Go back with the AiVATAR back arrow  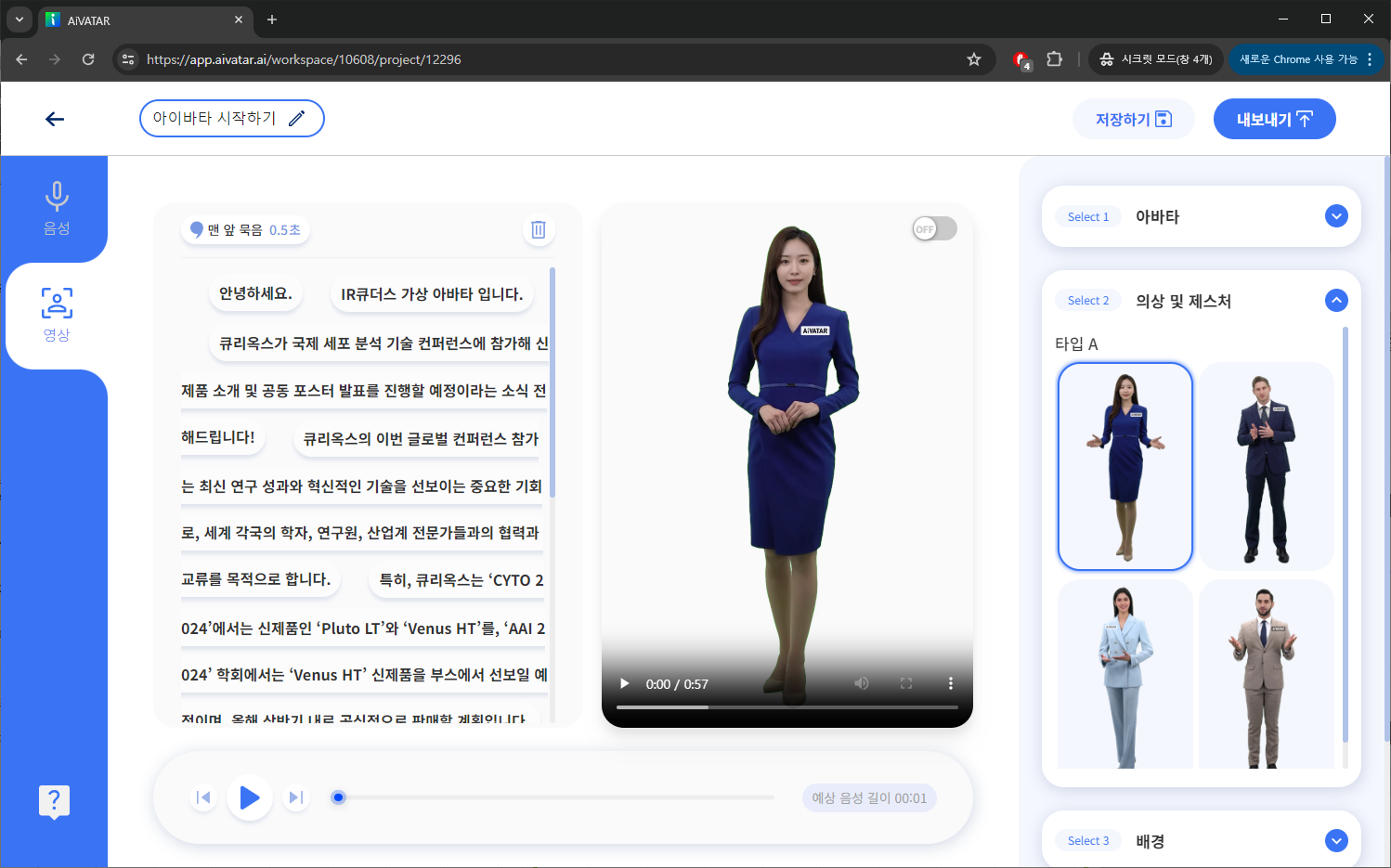tap(55, 119)
